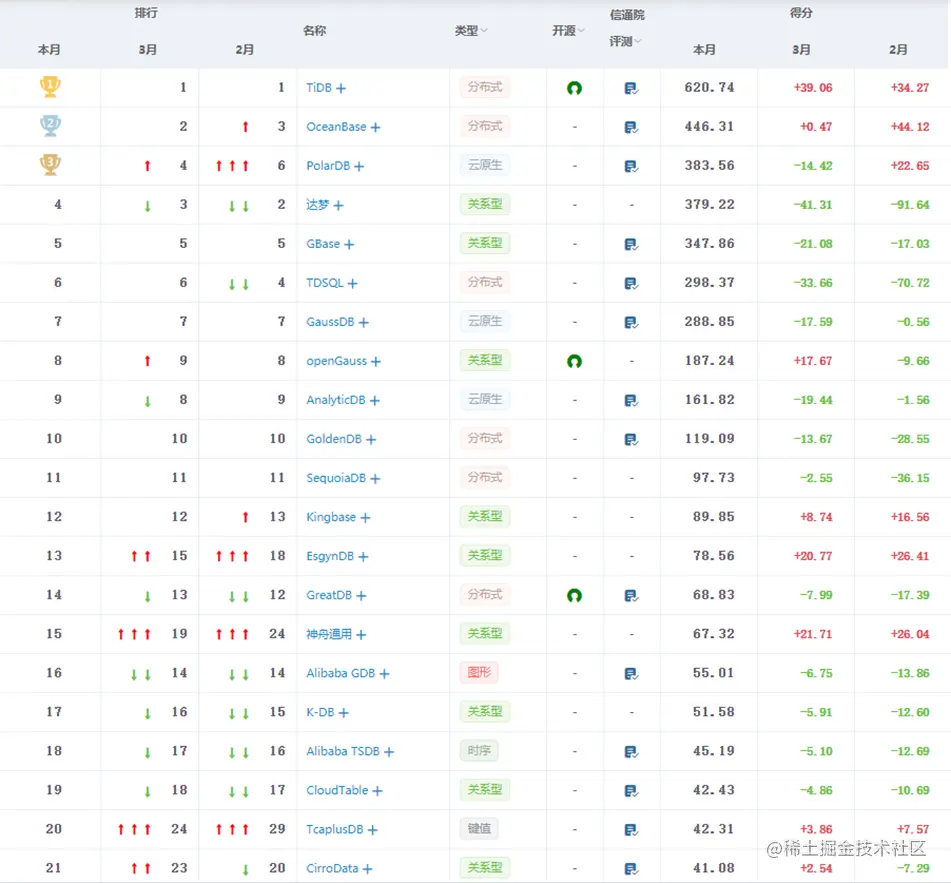Image resolution: width=951 pixels, height=883 pixels.
Task: Click the score change +21.71
Action: coord(813,634)
